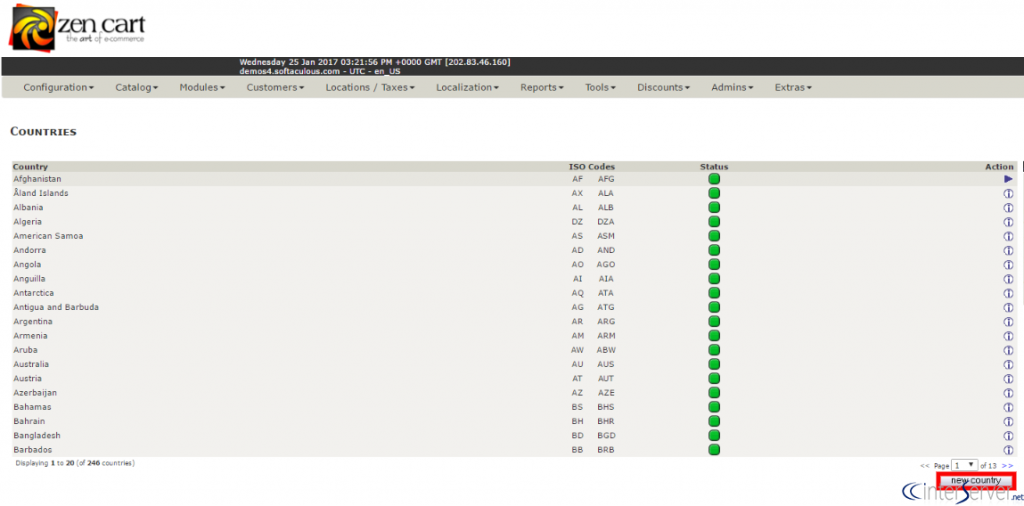Toggle Barbados green status indicator
The width and height of the screenshot is (1024, 506).
click(714, 450)
